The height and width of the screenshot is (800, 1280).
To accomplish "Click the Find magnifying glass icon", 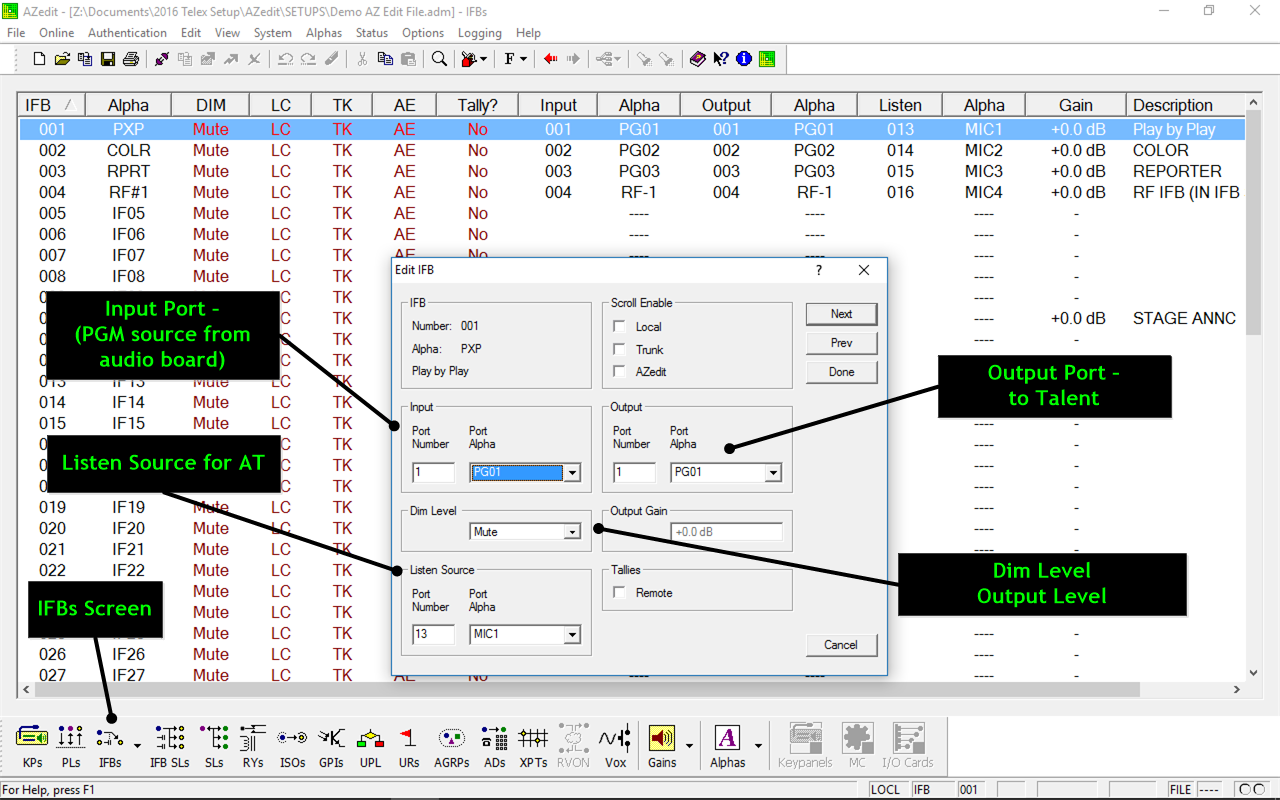I will pyautogui.click(x=439, y=59).
